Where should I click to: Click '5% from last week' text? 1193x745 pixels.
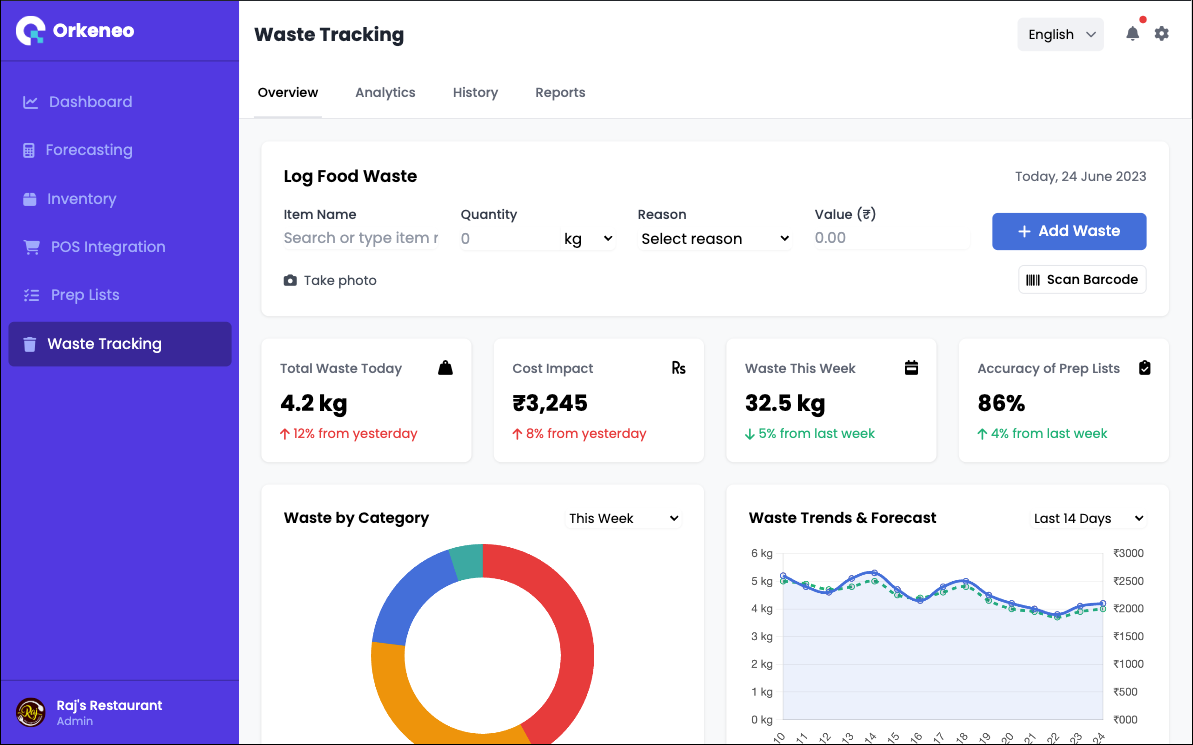click(x=816, y=434)
